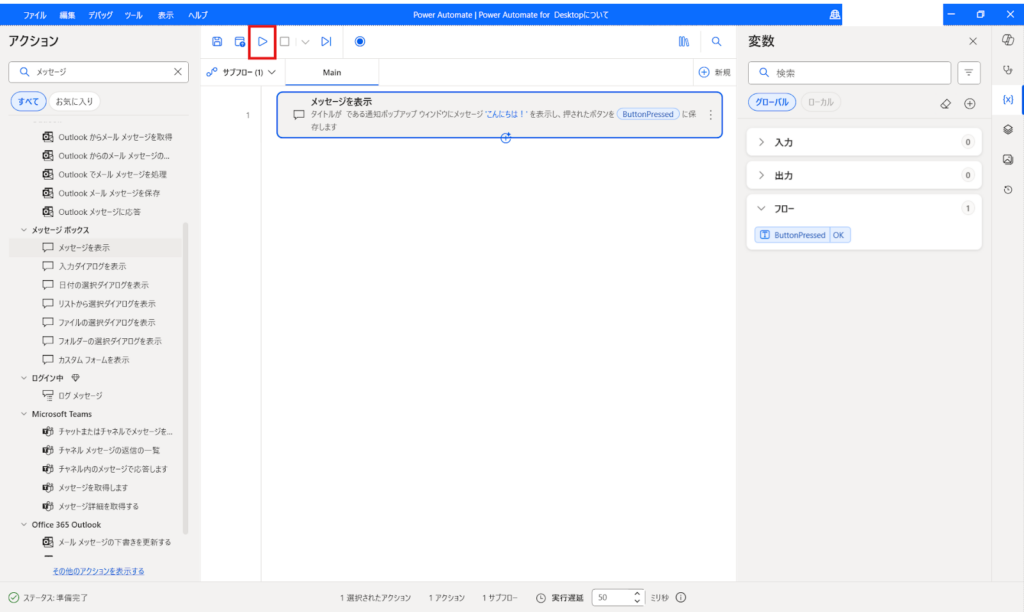Switch to ローカル variables filter
Viewport: 1024px width, 612px height.
820,102
